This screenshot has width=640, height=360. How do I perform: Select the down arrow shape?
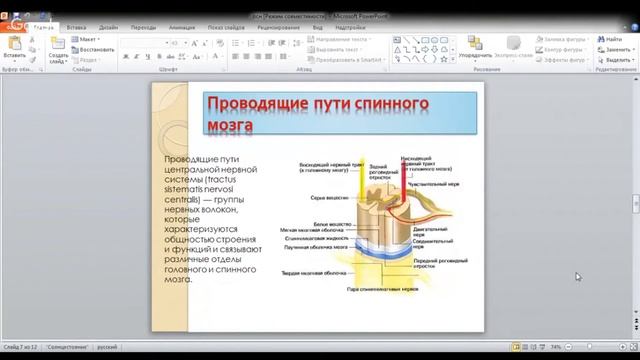click(435, 50)
